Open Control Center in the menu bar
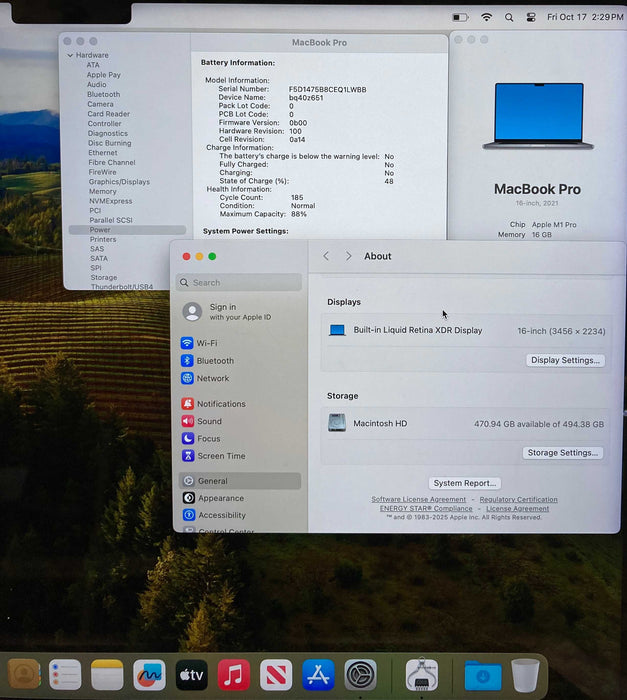627x700 pixels. click(x=531, y=17)
